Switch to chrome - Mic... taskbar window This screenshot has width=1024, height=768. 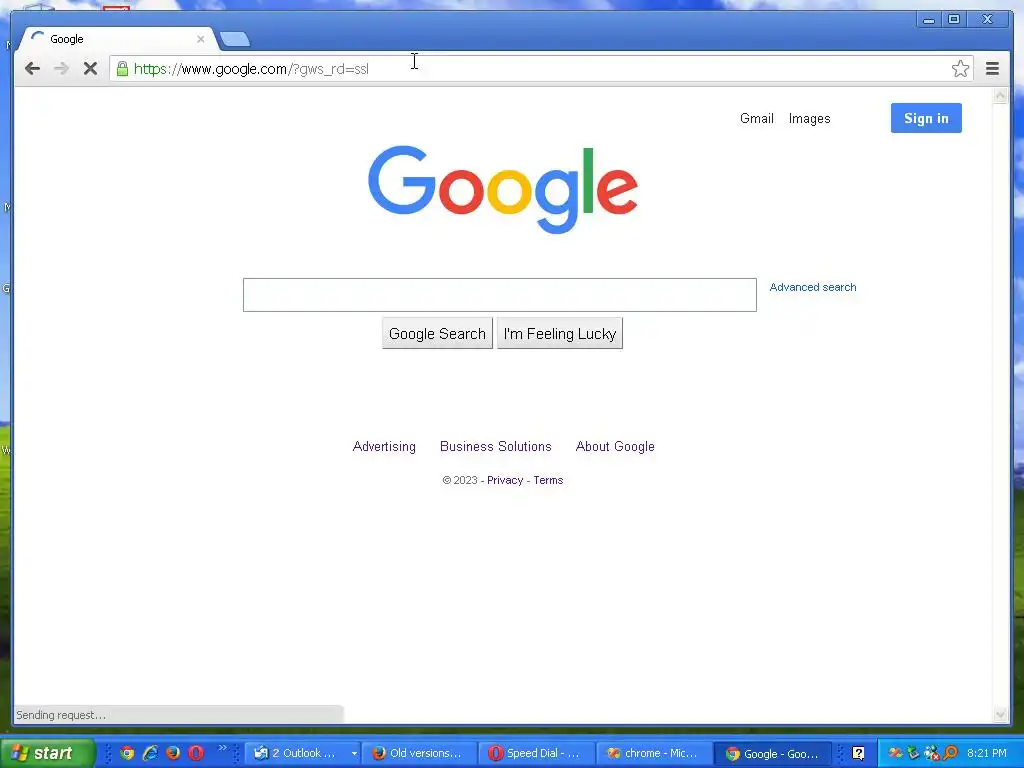[653, 753]
